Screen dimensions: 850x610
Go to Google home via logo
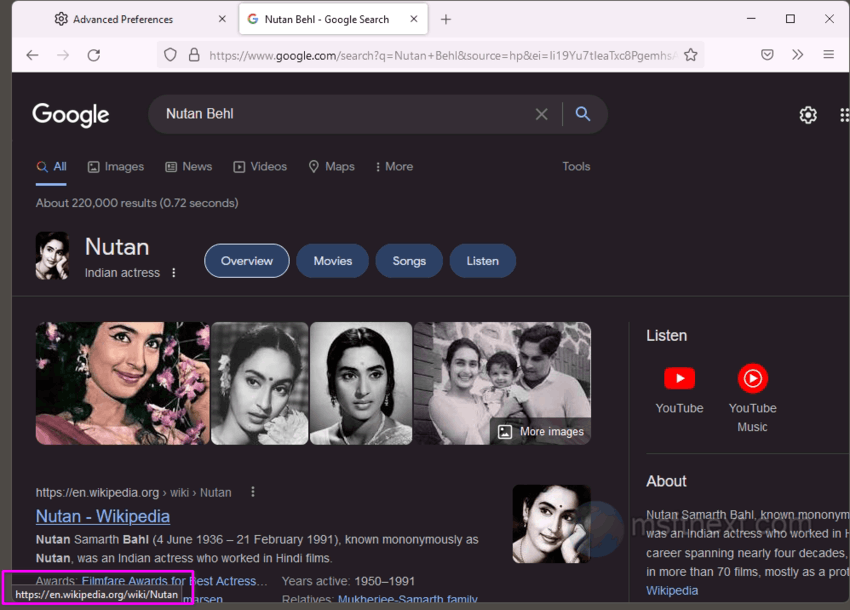[70, 114]
